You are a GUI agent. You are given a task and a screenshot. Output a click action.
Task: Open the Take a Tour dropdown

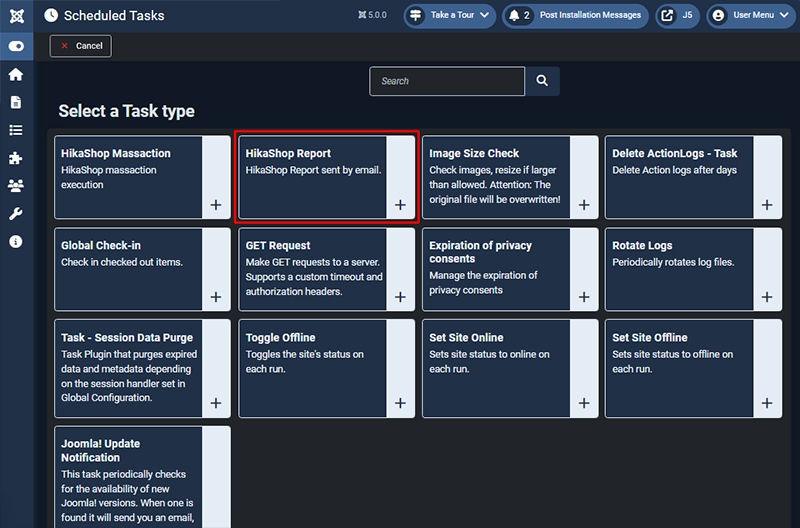tap(449, 15)
